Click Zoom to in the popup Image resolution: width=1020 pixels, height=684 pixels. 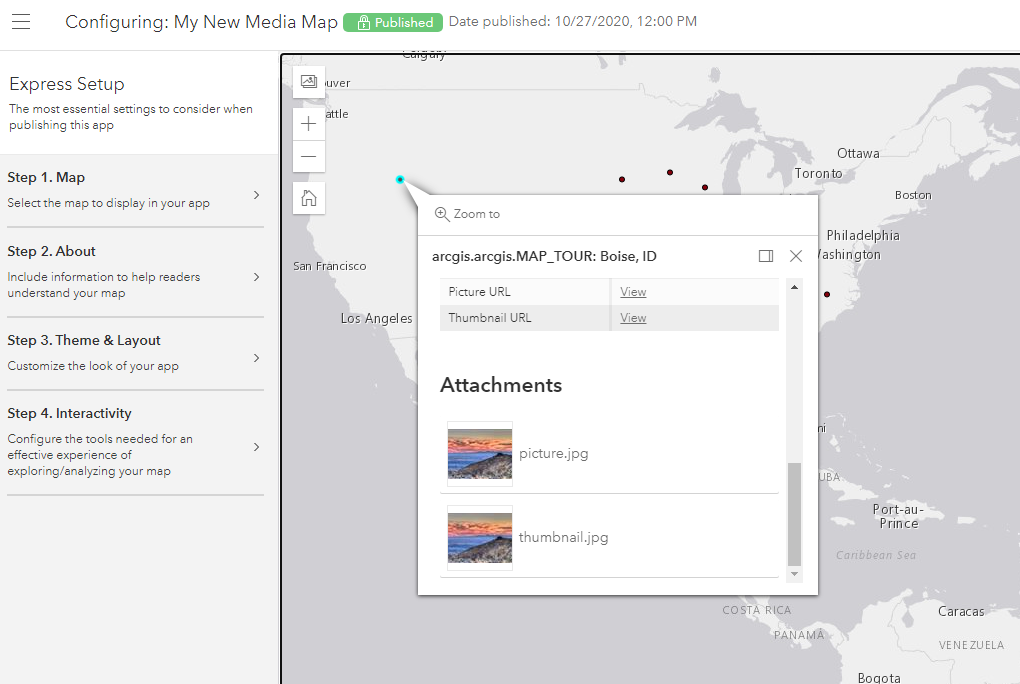pos(467,214)
